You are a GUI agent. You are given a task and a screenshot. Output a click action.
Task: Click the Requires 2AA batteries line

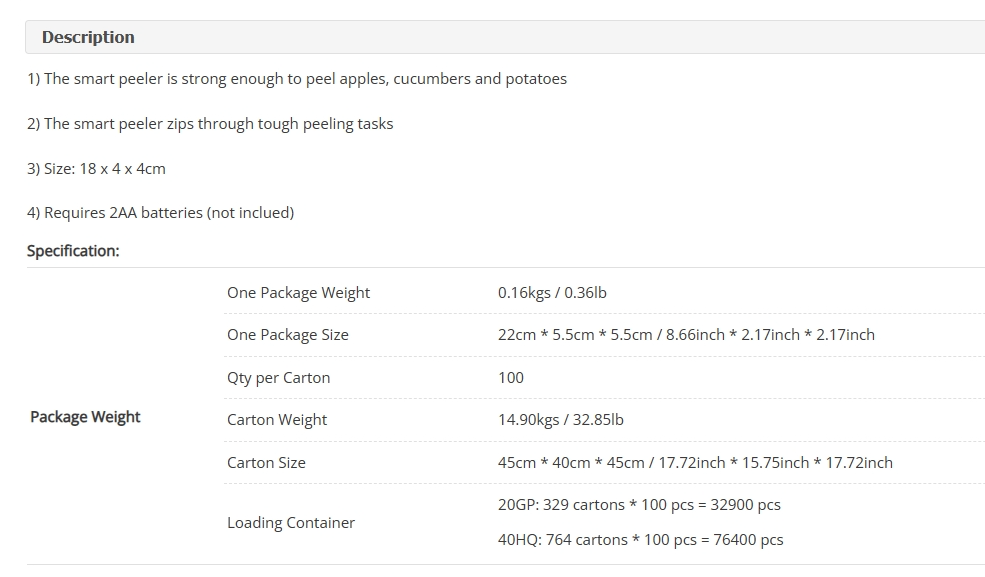pyautogui.click(x=160, y=213)
